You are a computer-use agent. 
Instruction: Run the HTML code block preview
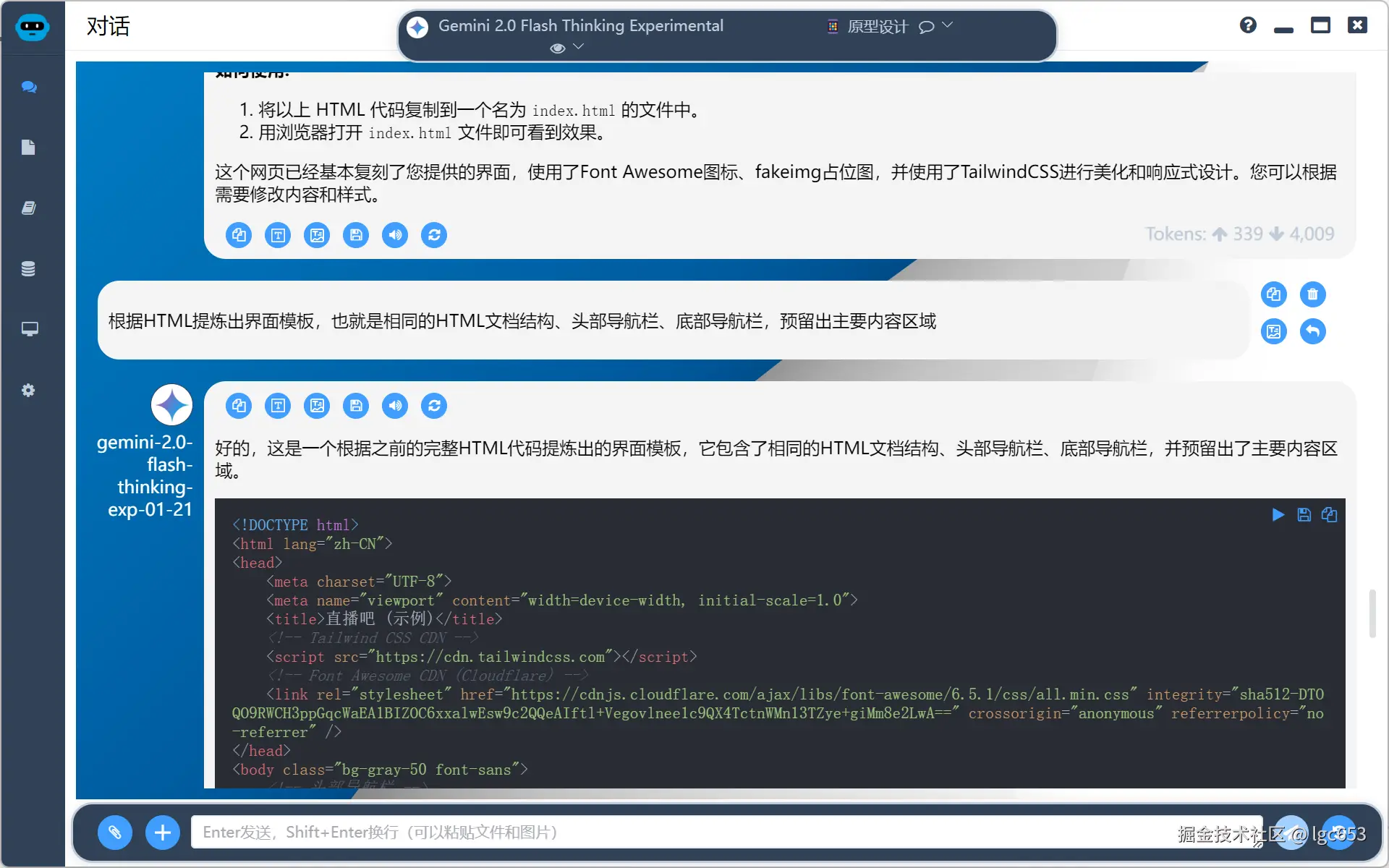(x=1278, y=514)
